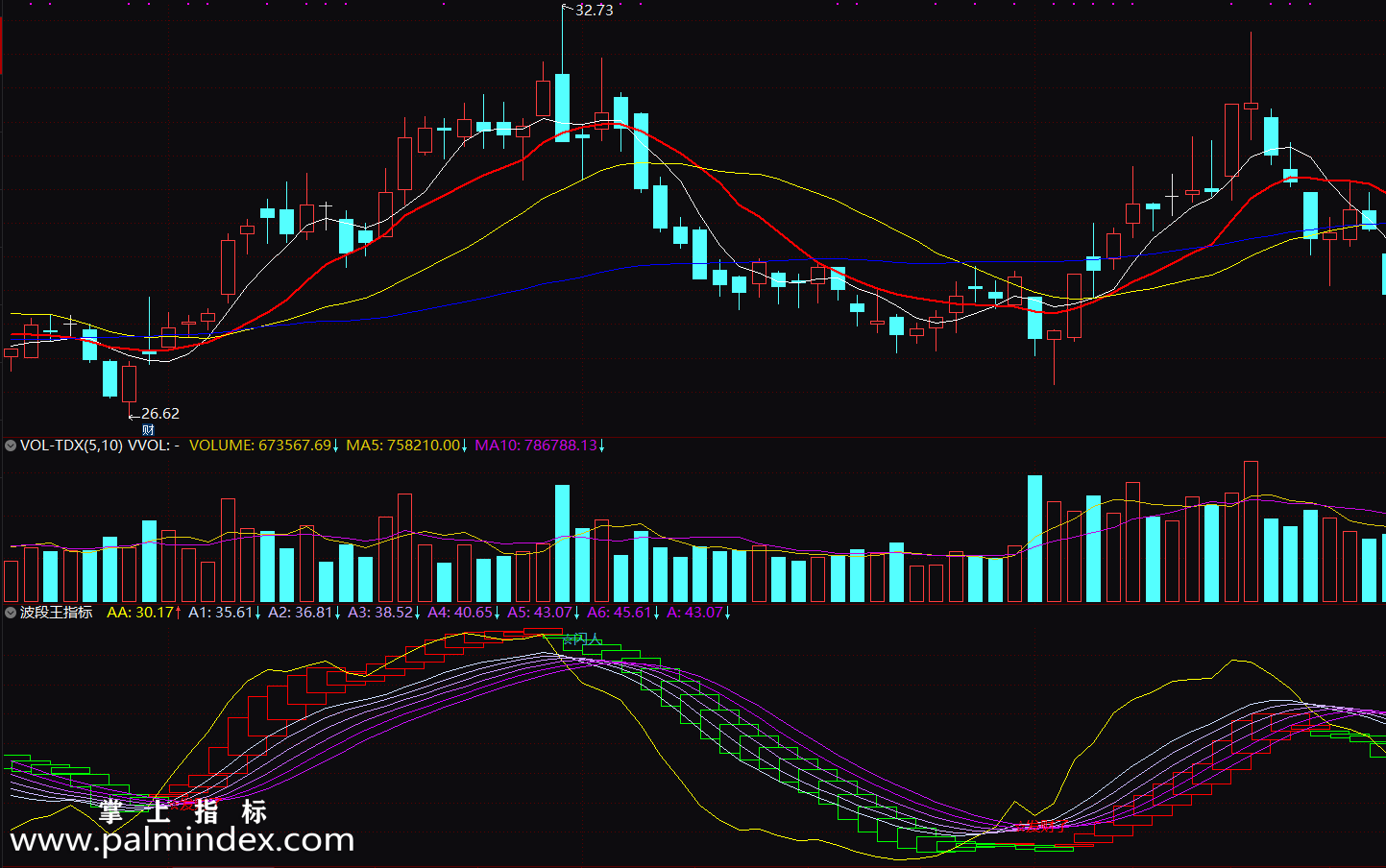The height and width of the screenshot is (868, 1386).
Task: Select the 波段王指标 indicator name
Action: pos(57,613)
